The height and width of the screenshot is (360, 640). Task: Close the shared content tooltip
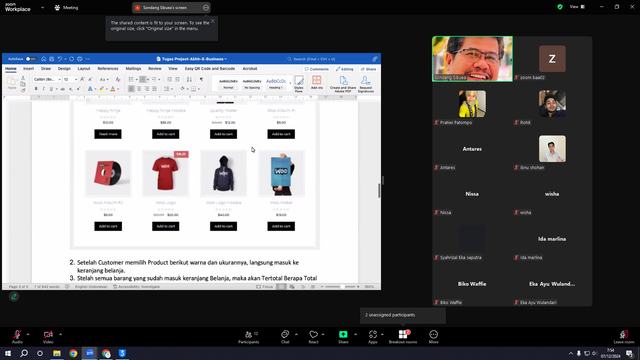(x=213, y=21)
